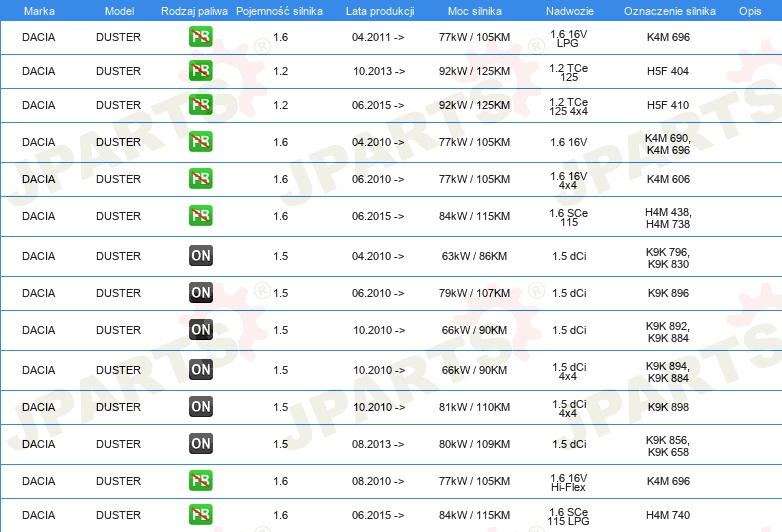Click petrol icon in K4M 690, K4M 696 row
The height and width of the screenshot is (532, 782).
pyautogui.click(x=200, y=142)
